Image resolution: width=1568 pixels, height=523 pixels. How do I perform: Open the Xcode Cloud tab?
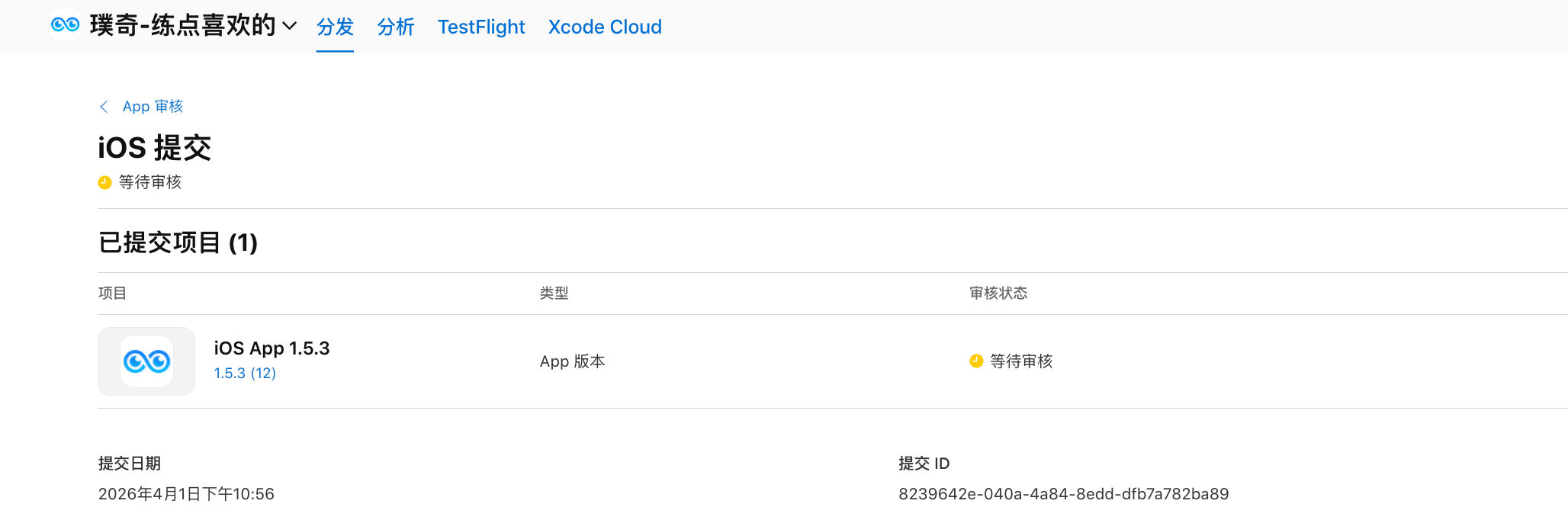pyautogui.click(x=605, y=27)
